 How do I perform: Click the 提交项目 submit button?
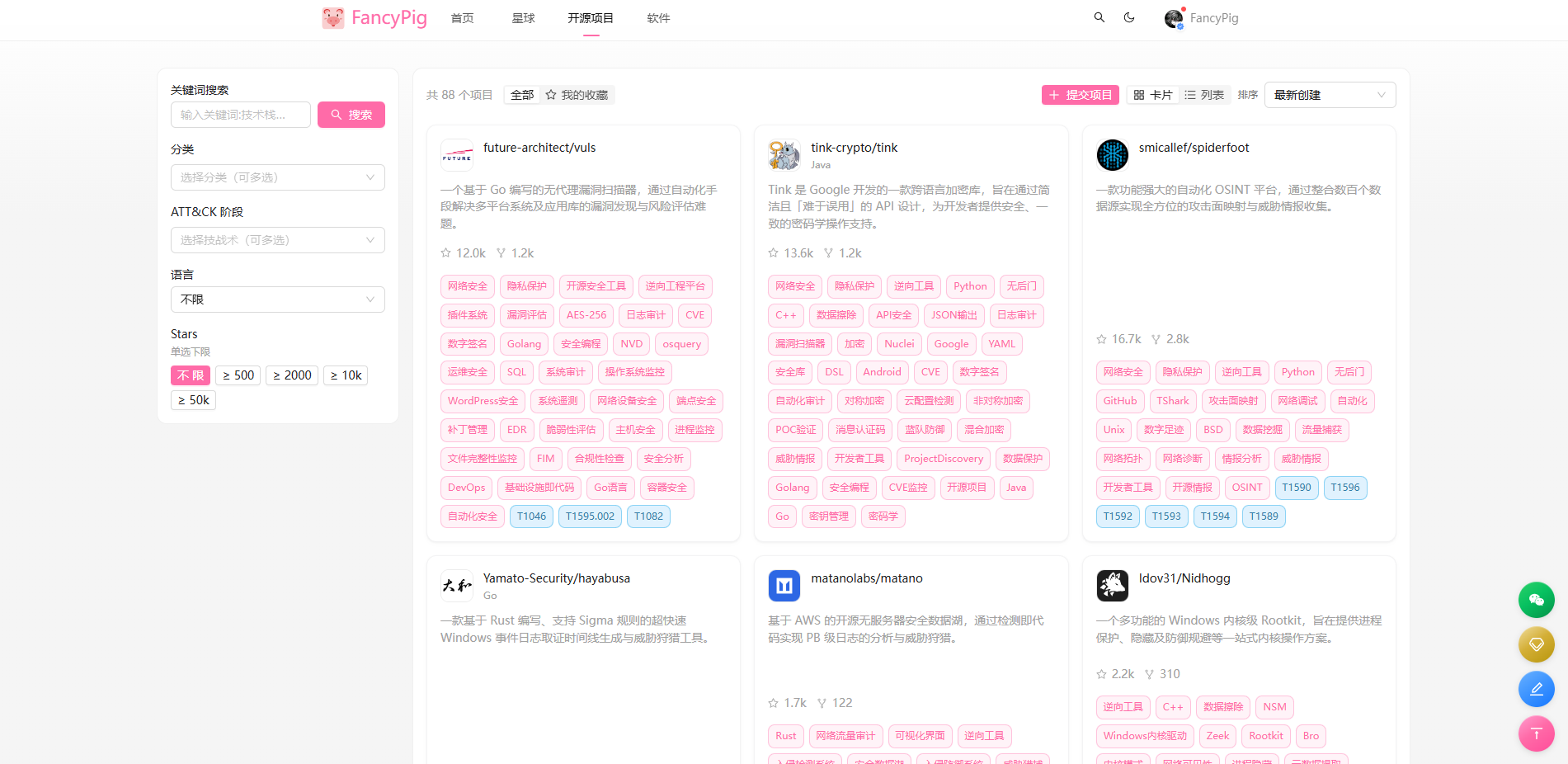tap(1081, 95)
